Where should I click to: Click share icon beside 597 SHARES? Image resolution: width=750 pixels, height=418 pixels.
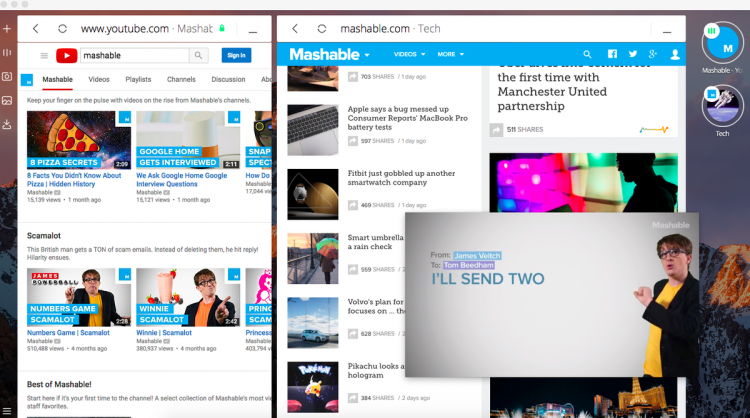353,141
